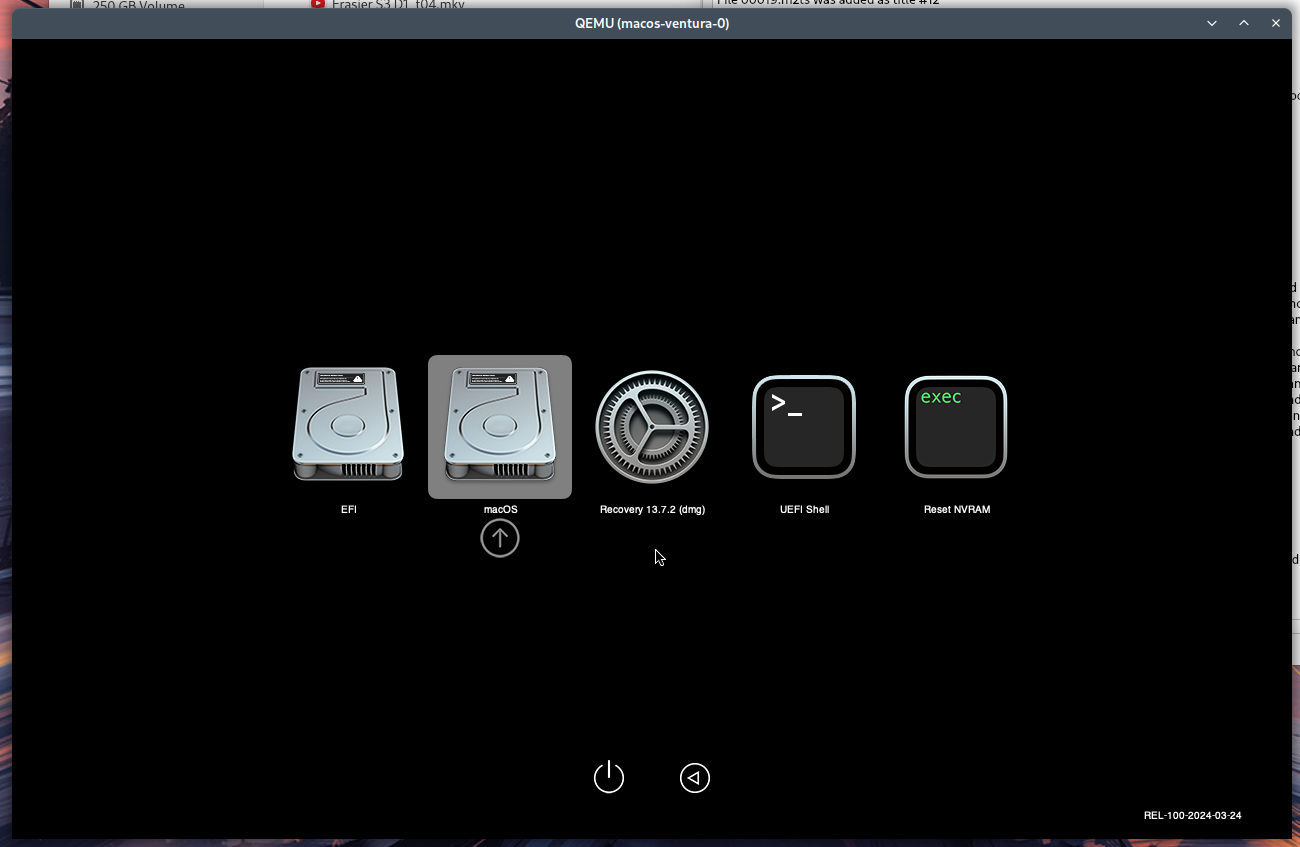Click the QEMU window title bar
This screenshot has height=847, width=1300.
click(652, 23)
